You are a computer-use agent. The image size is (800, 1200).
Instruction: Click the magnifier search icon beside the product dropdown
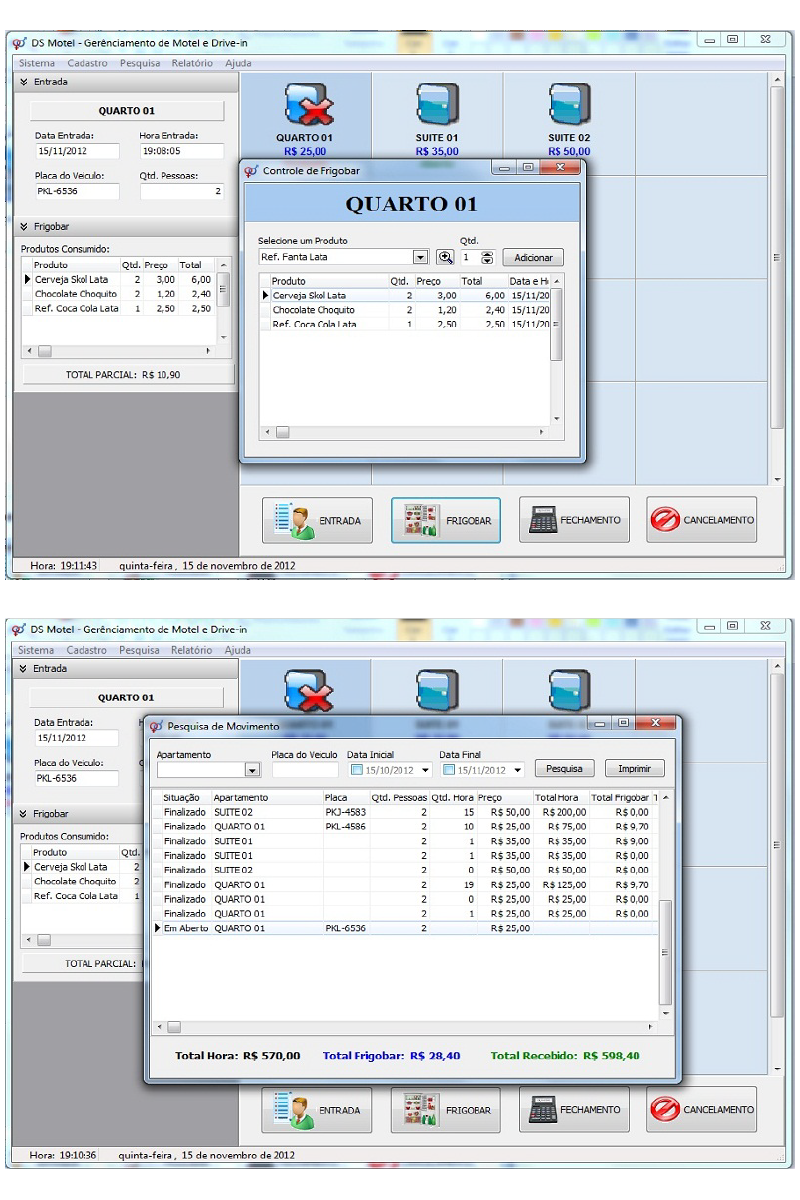(445, 257)
